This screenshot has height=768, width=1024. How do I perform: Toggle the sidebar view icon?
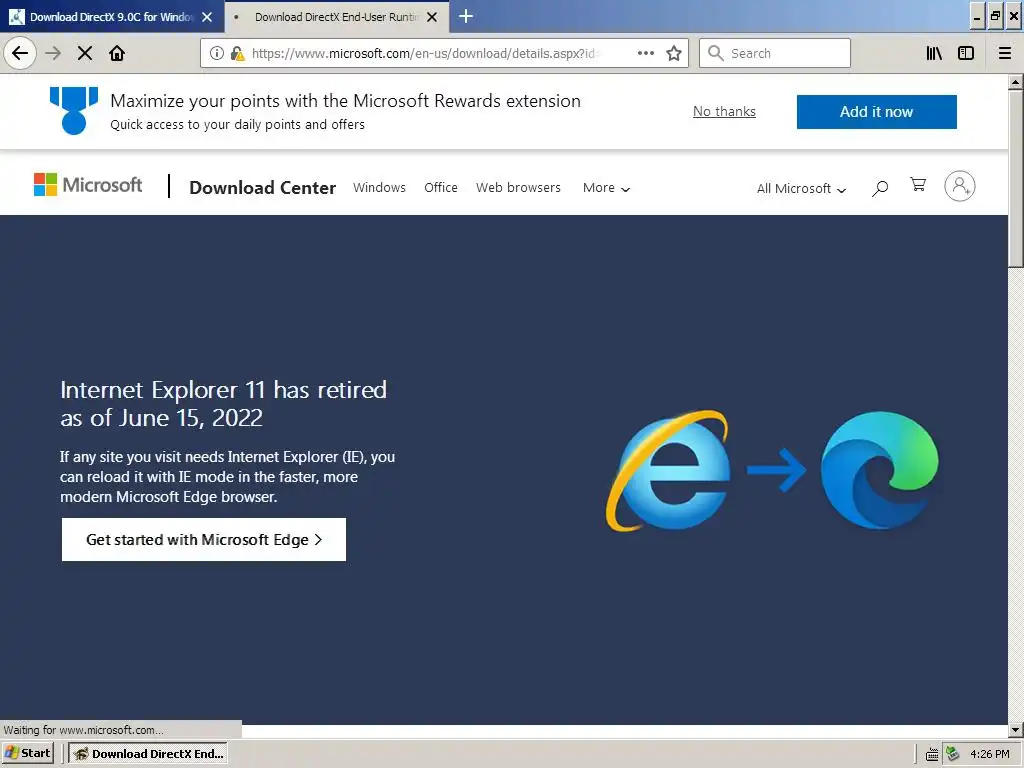click(x=966, y=53)
